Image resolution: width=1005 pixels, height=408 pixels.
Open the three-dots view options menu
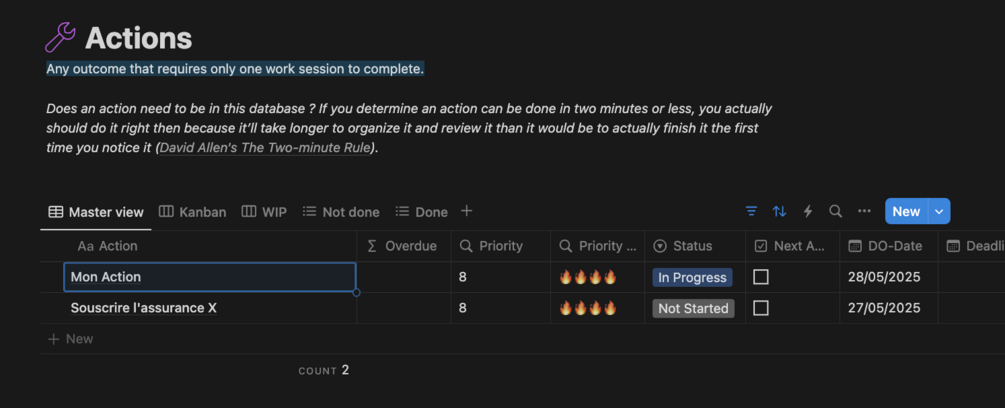point(864,211)
